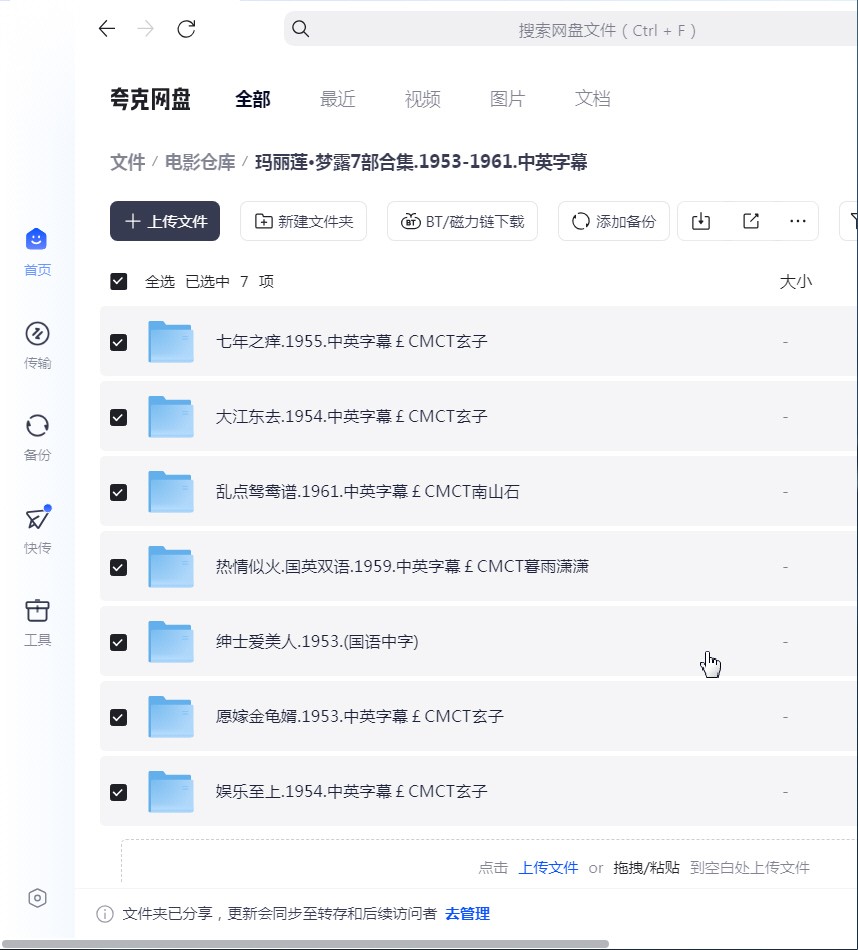The image size is (858, 950).
Task: Expand the three-dot more options menu
Action: click(x=798, y=221)
